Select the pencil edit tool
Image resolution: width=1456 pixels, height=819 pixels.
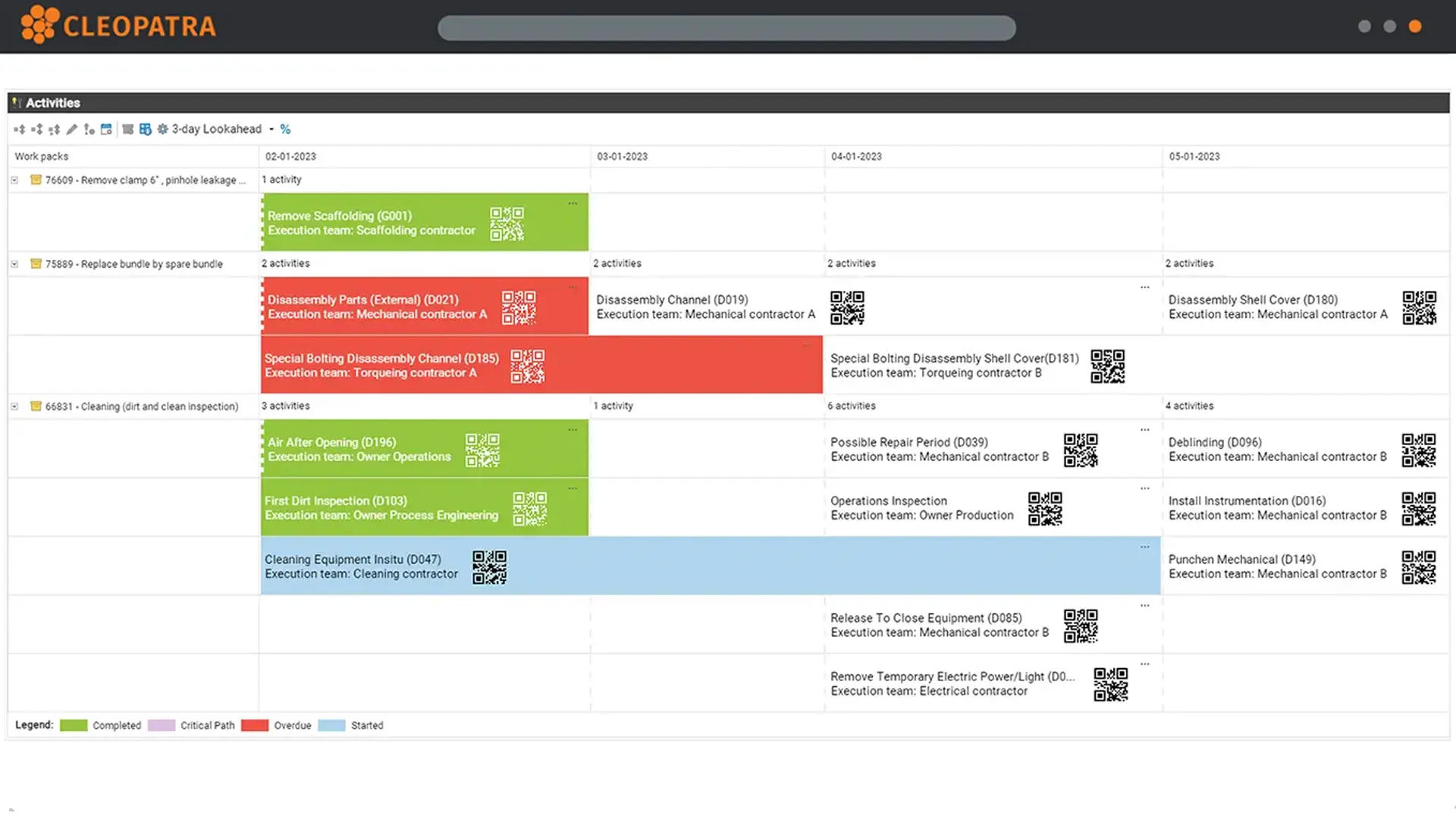coord(72,130)
